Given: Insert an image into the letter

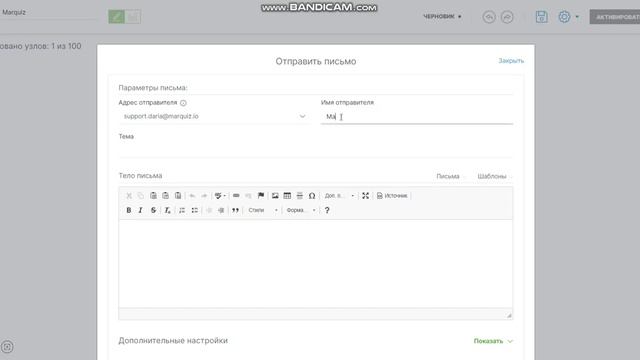Looking at the screenshot, I should pos(275,196).
